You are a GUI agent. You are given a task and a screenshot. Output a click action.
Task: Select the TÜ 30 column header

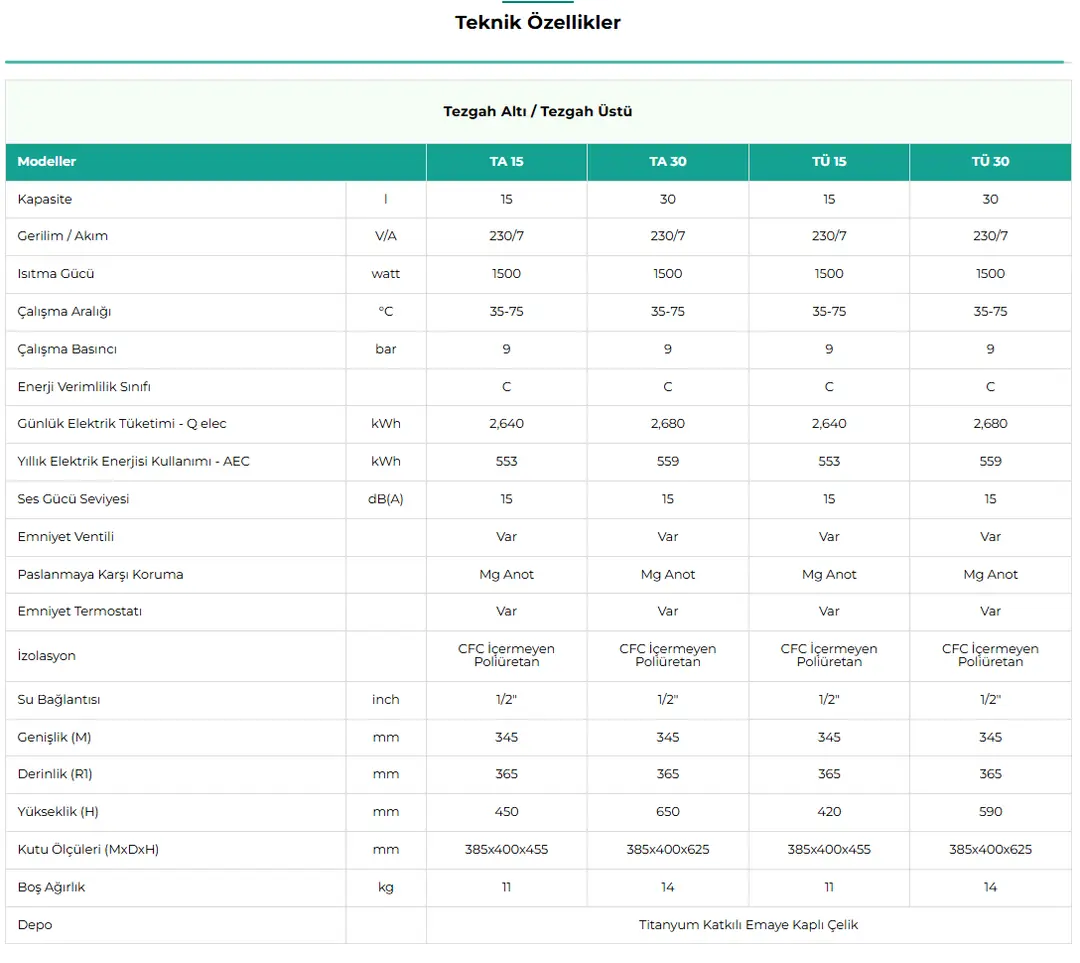pyautogui.click(x=990, y=161)
